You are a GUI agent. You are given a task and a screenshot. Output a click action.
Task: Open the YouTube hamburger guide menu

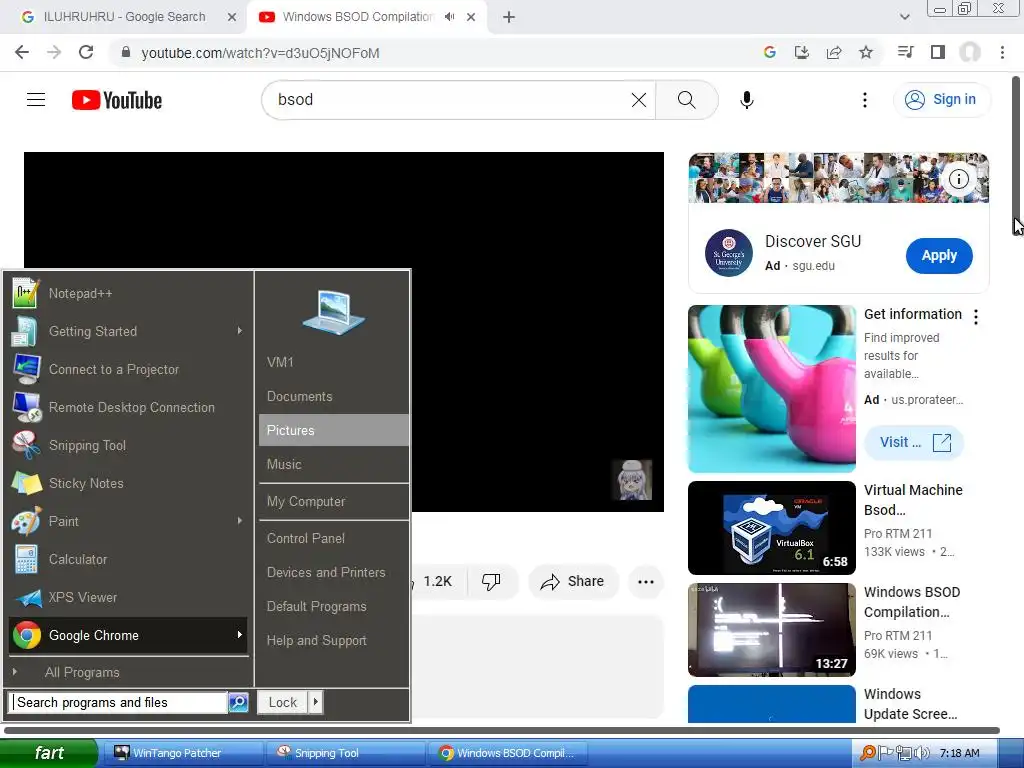36,99
